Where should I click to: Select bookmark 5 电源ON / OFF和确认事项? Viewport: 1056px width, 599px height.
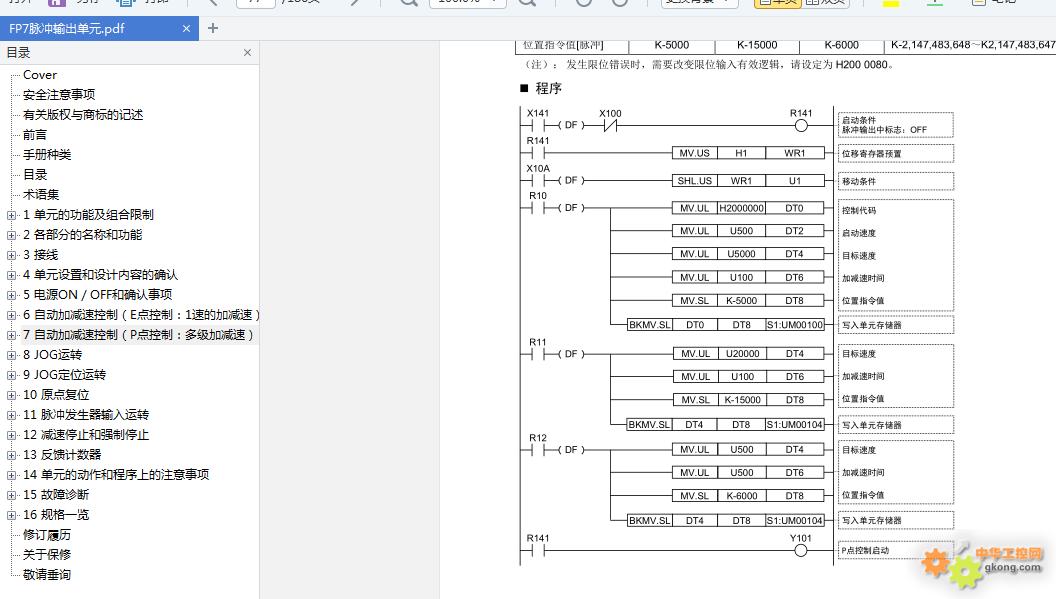98,294
